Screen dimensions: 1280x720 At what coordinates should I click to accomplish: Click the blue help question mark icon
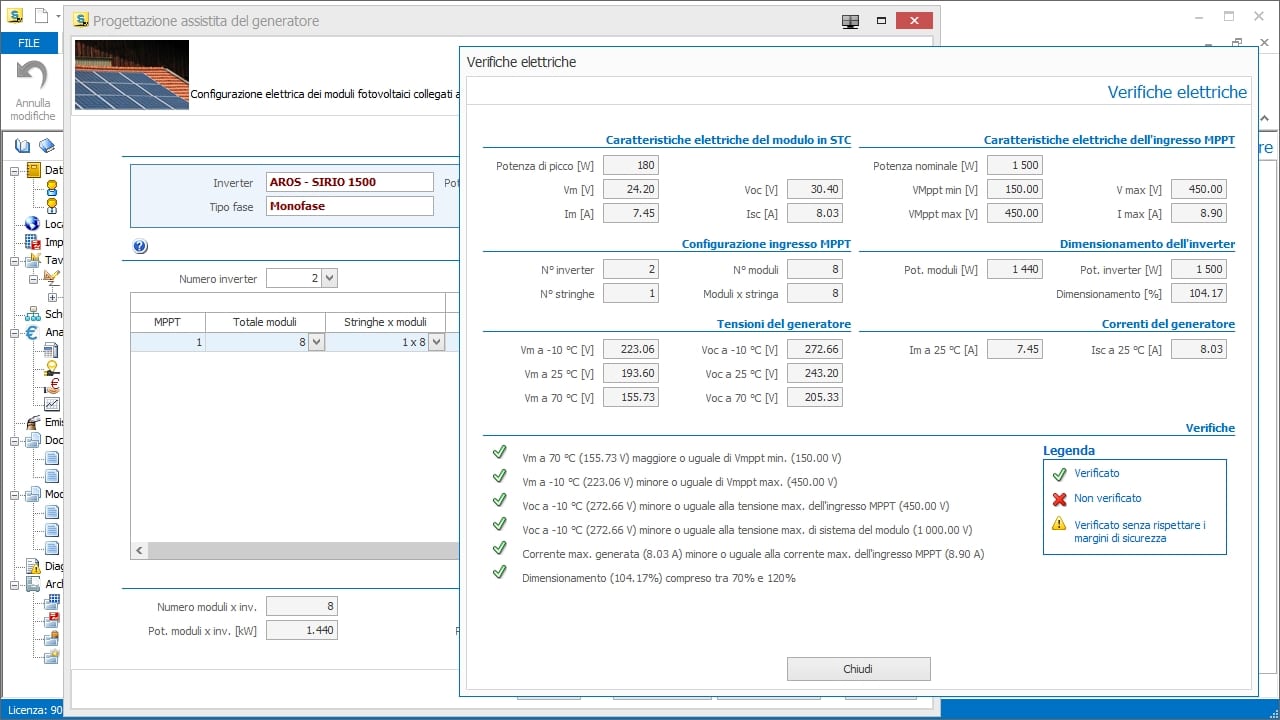(x=140, y=247)
